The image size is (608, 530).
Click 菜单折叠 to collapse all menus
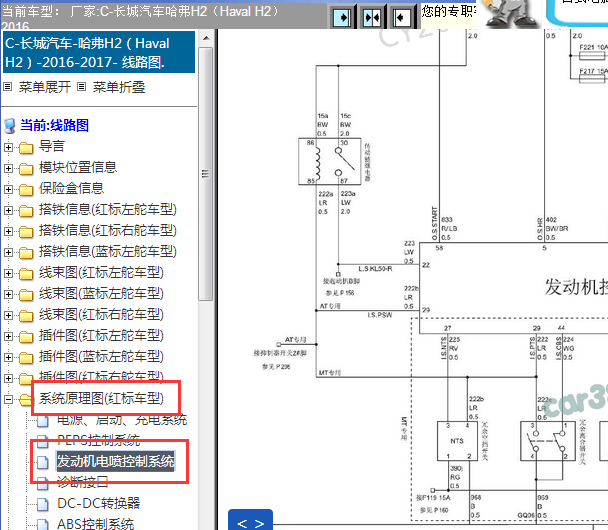click(x=119, y=87)
